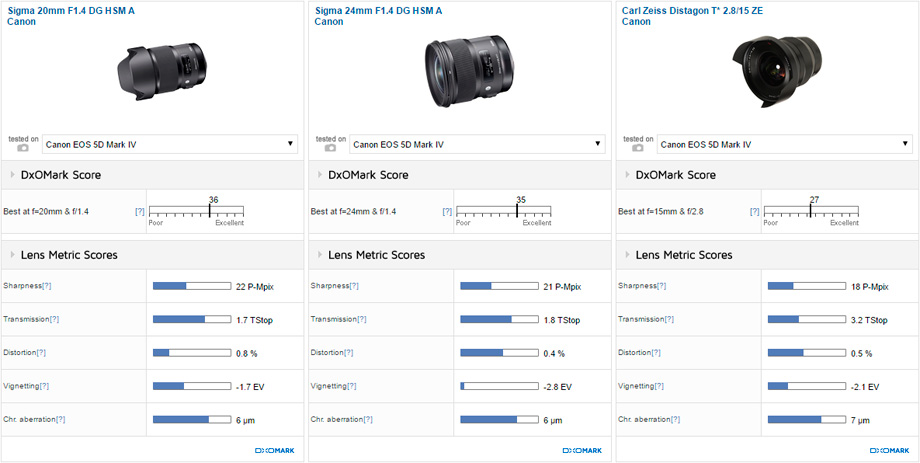Click the camera icon under Zeiss Distagon 'tested on'
920x463 pixels.
tap(638, 148)
